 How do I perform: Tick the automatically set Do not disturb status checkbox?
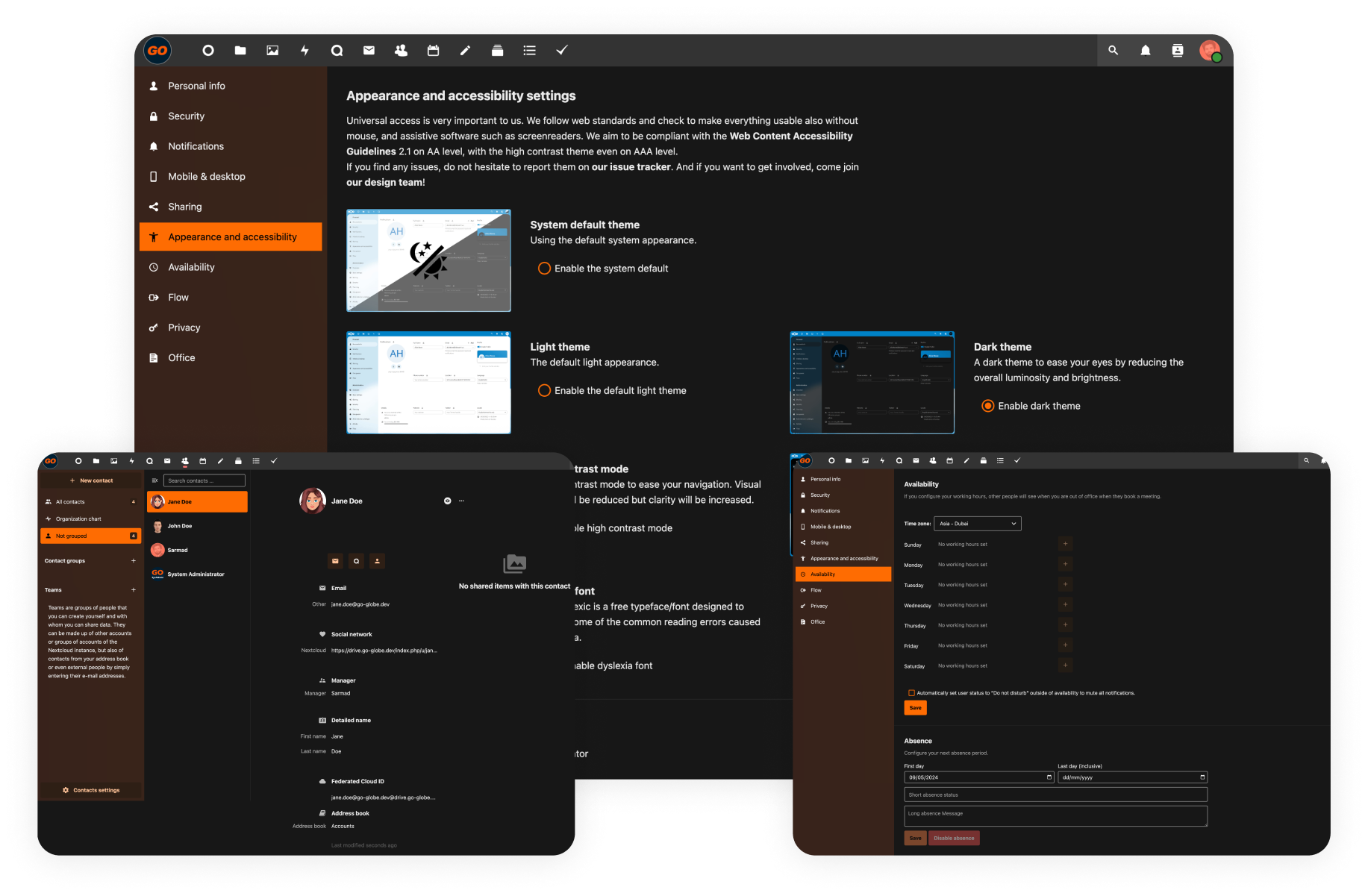pyautogui.click(x=911, y=693)
